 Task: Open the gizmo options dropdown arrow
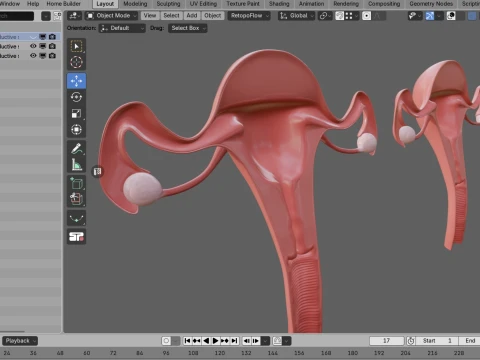439,16
